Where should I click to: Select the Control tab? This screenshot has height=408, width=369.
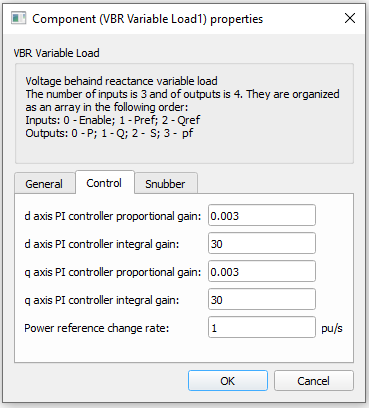click(x=104, y=183)
